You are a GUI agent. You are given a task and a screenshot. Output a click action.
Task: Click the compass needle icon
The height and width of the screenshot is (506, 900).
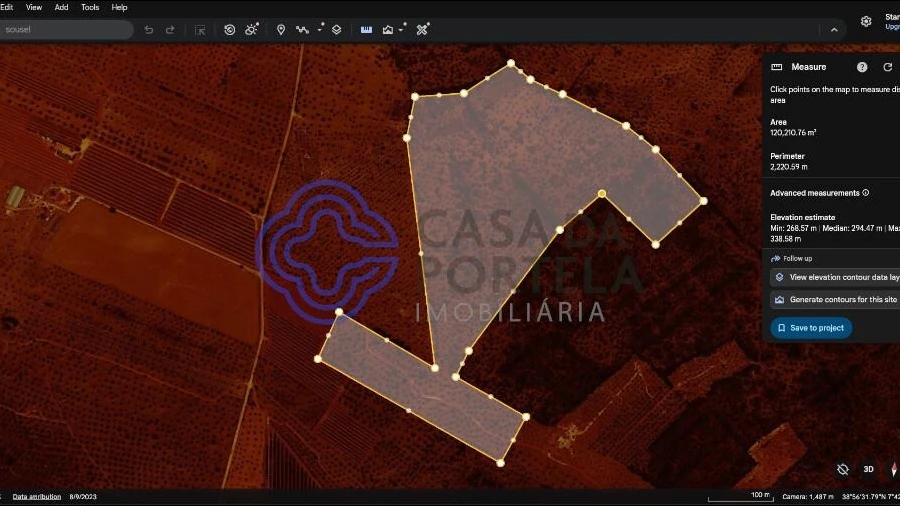894,469
